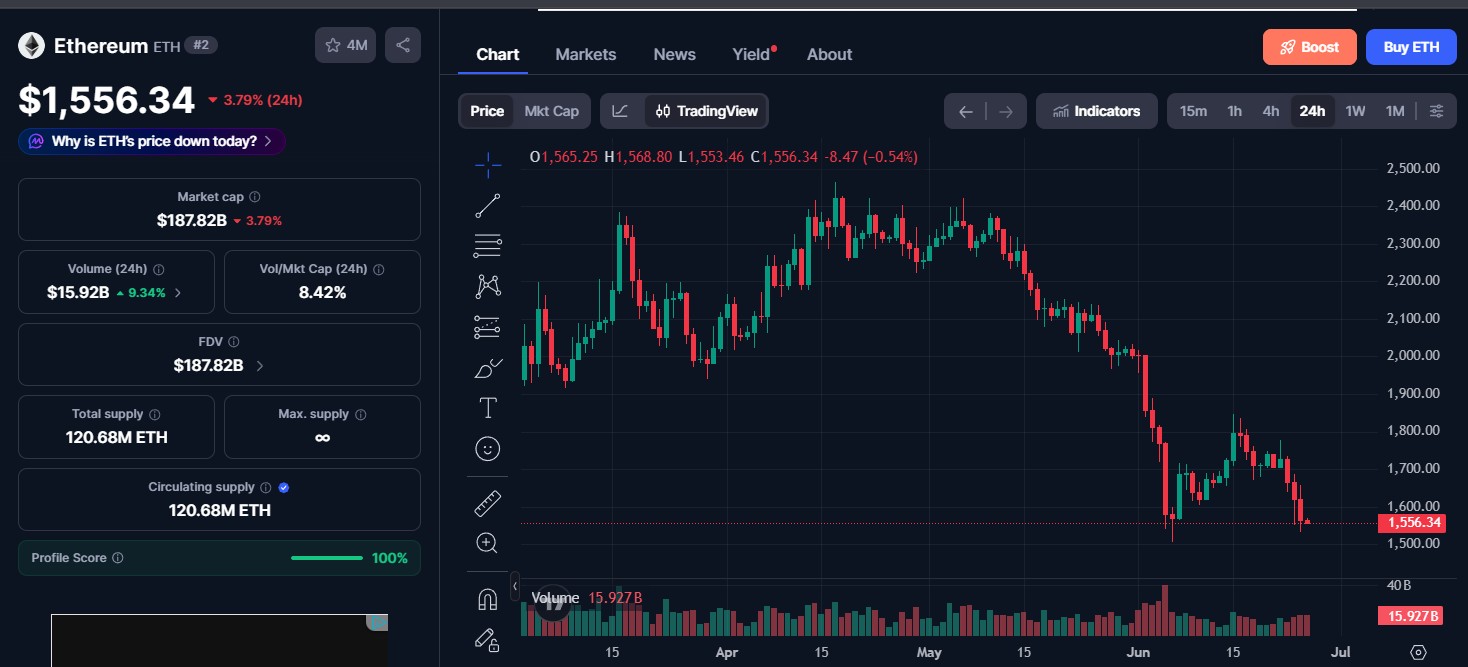Click the $1,556.34 price heading

click(x=107, y=100)
